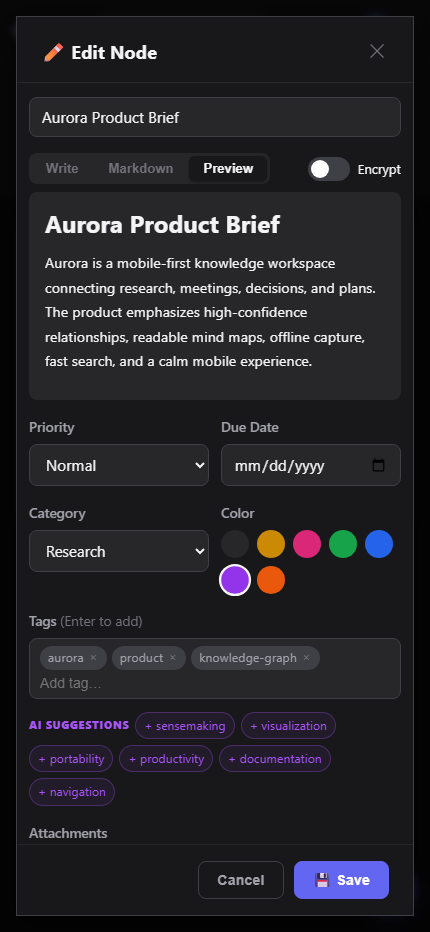Click the Attachments section label

click(x=68, y=833)
